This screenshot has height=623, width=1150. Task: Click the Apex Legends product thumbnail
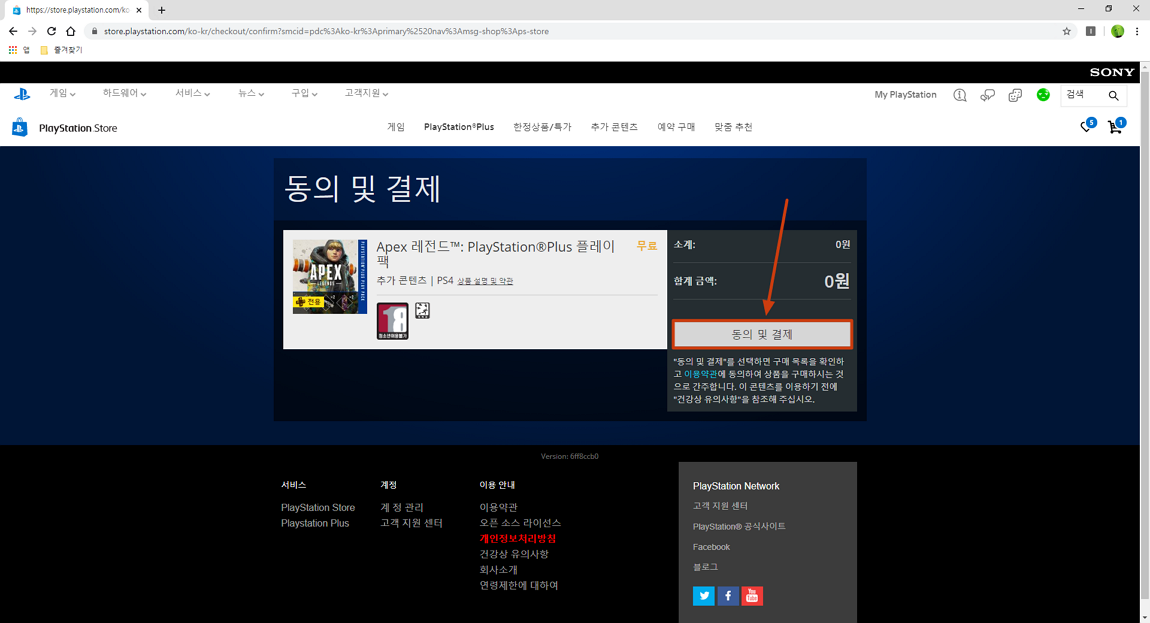330,277
